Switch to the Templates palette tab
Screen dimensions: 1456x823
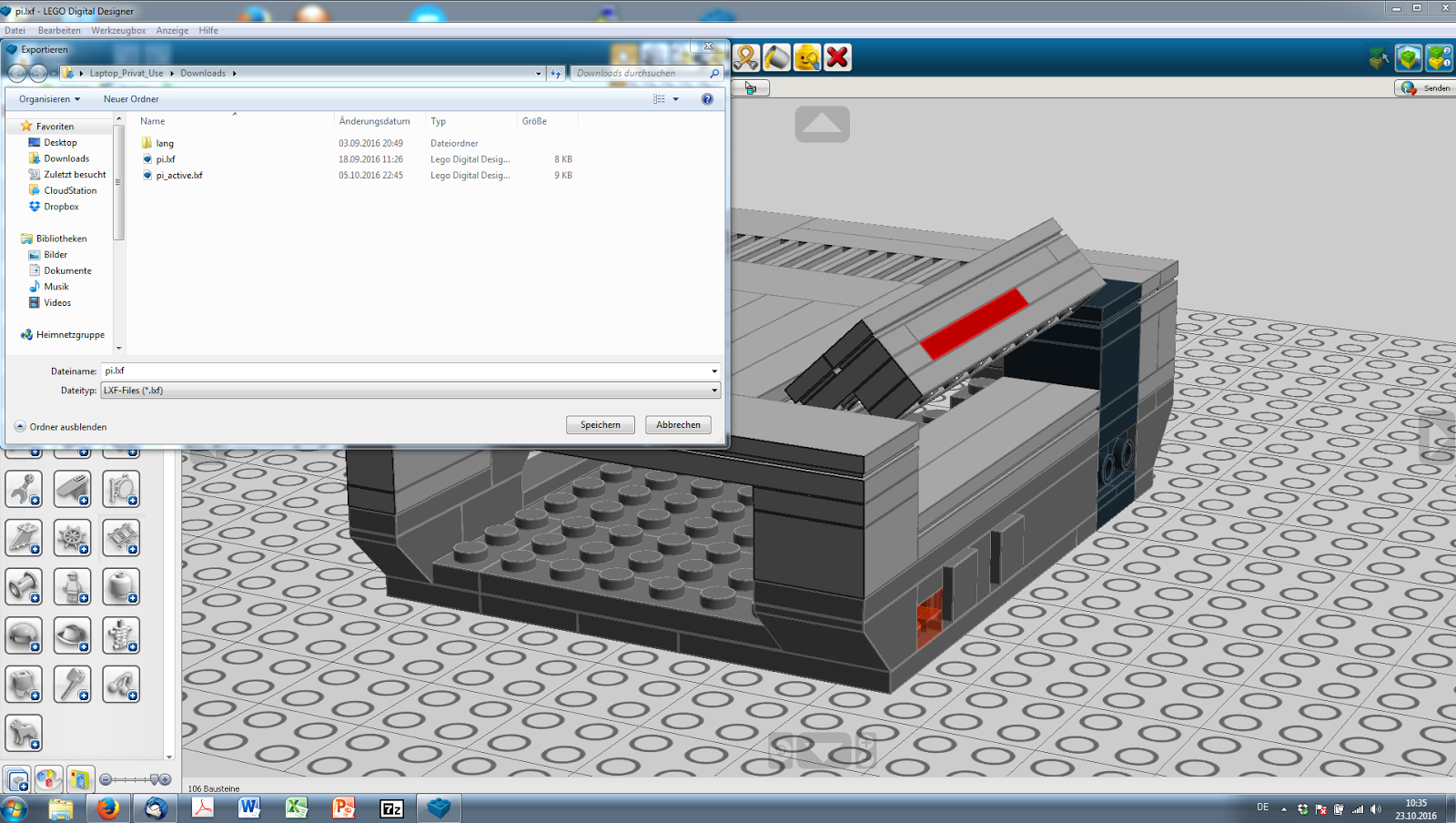(x=48, y=779)
